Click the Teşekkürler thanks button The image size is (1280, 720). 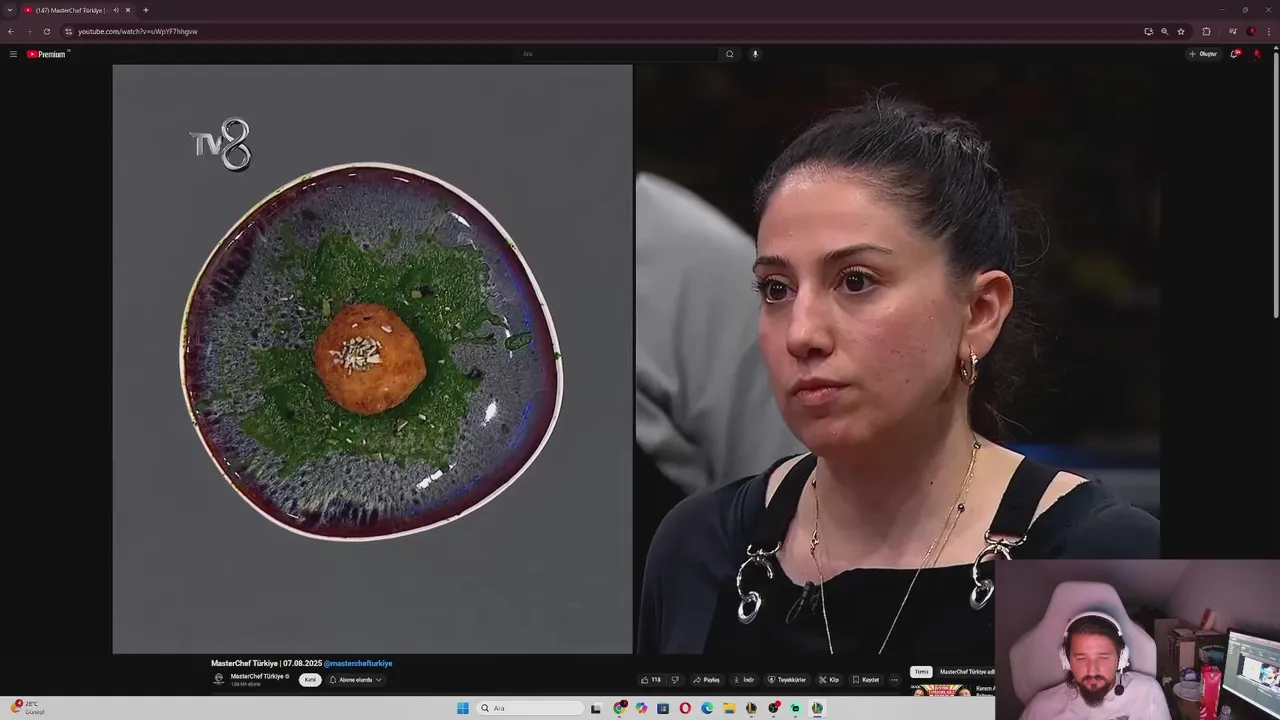tap(787, 680)
